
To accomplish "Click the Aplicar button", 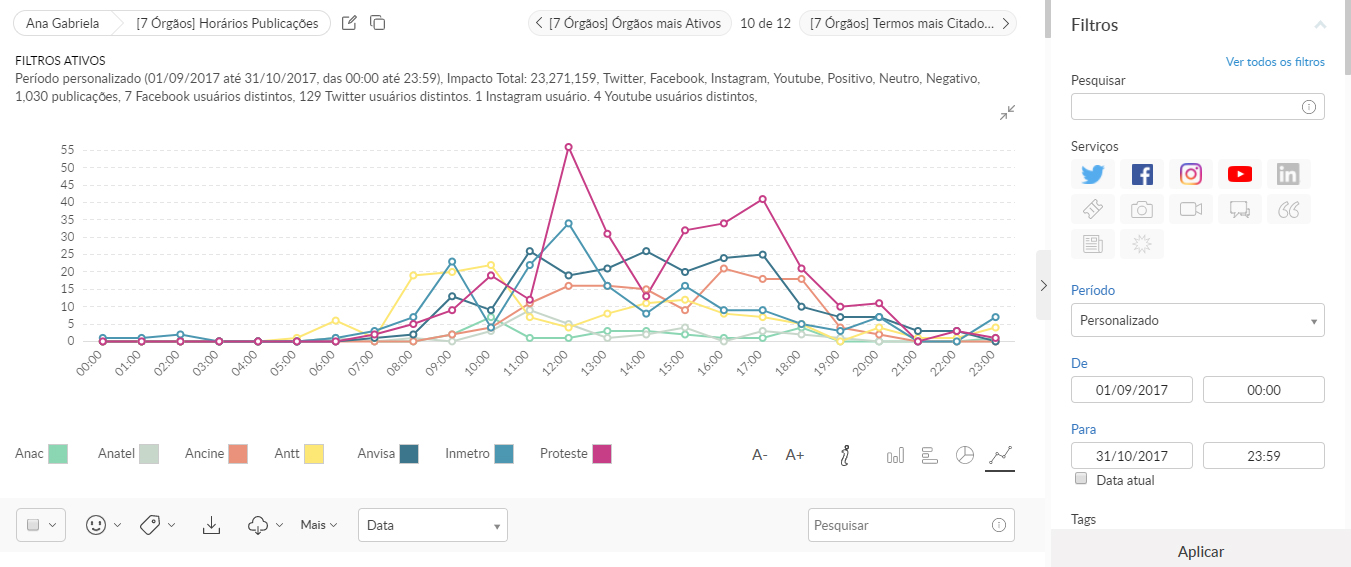I will 1200,551.
